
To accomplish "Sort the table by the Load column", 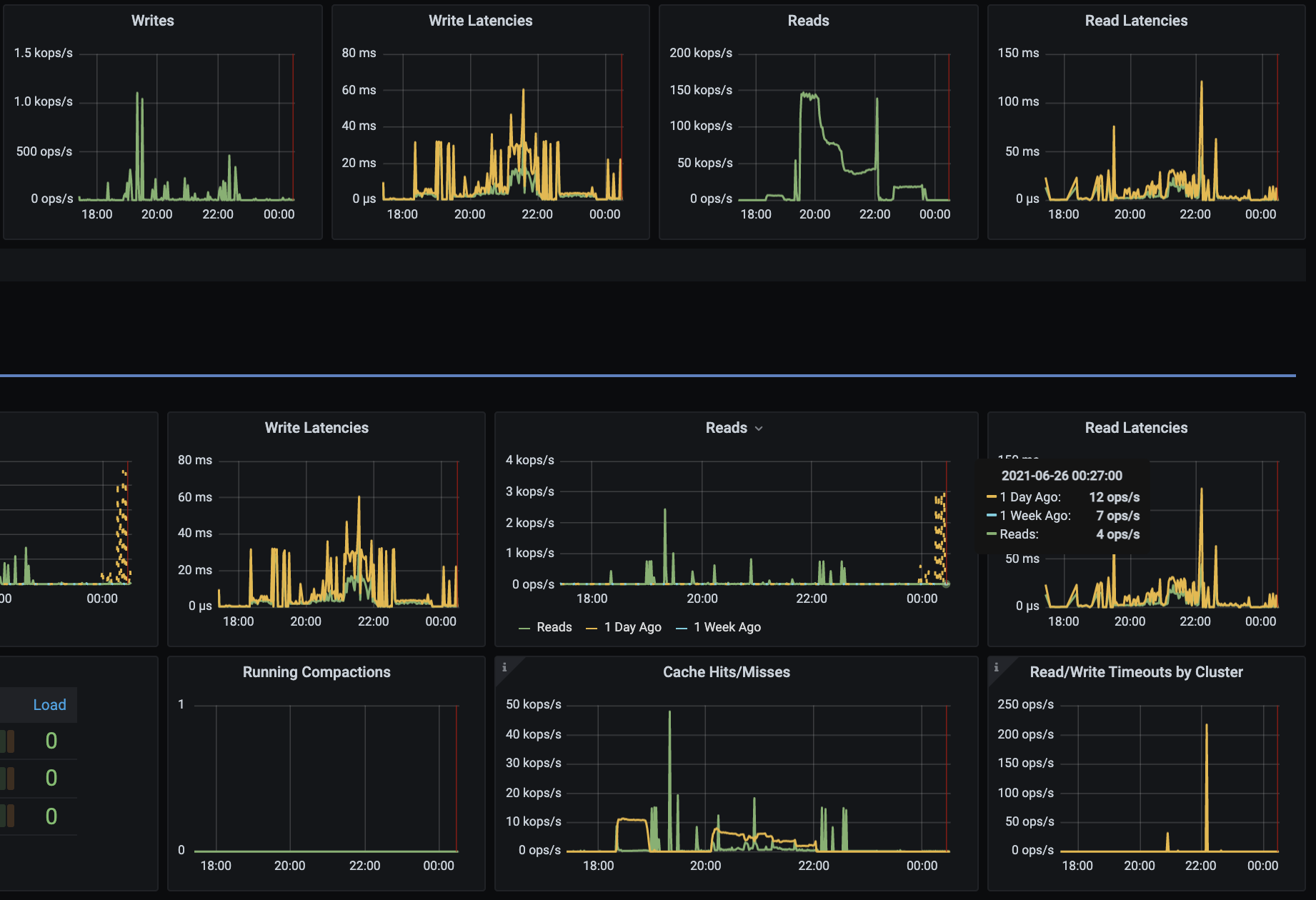I will coord(49,704).
